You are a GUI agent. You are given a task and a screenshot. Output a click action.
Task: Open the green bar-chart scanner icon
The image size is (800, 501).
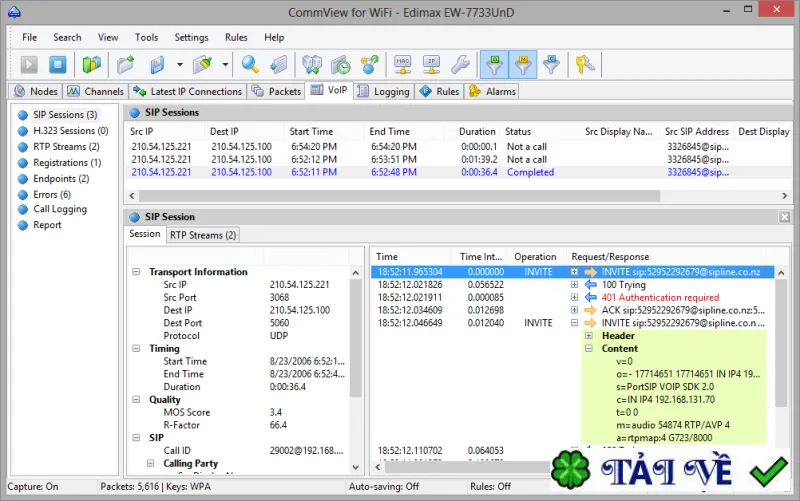(x=92, y=65)
